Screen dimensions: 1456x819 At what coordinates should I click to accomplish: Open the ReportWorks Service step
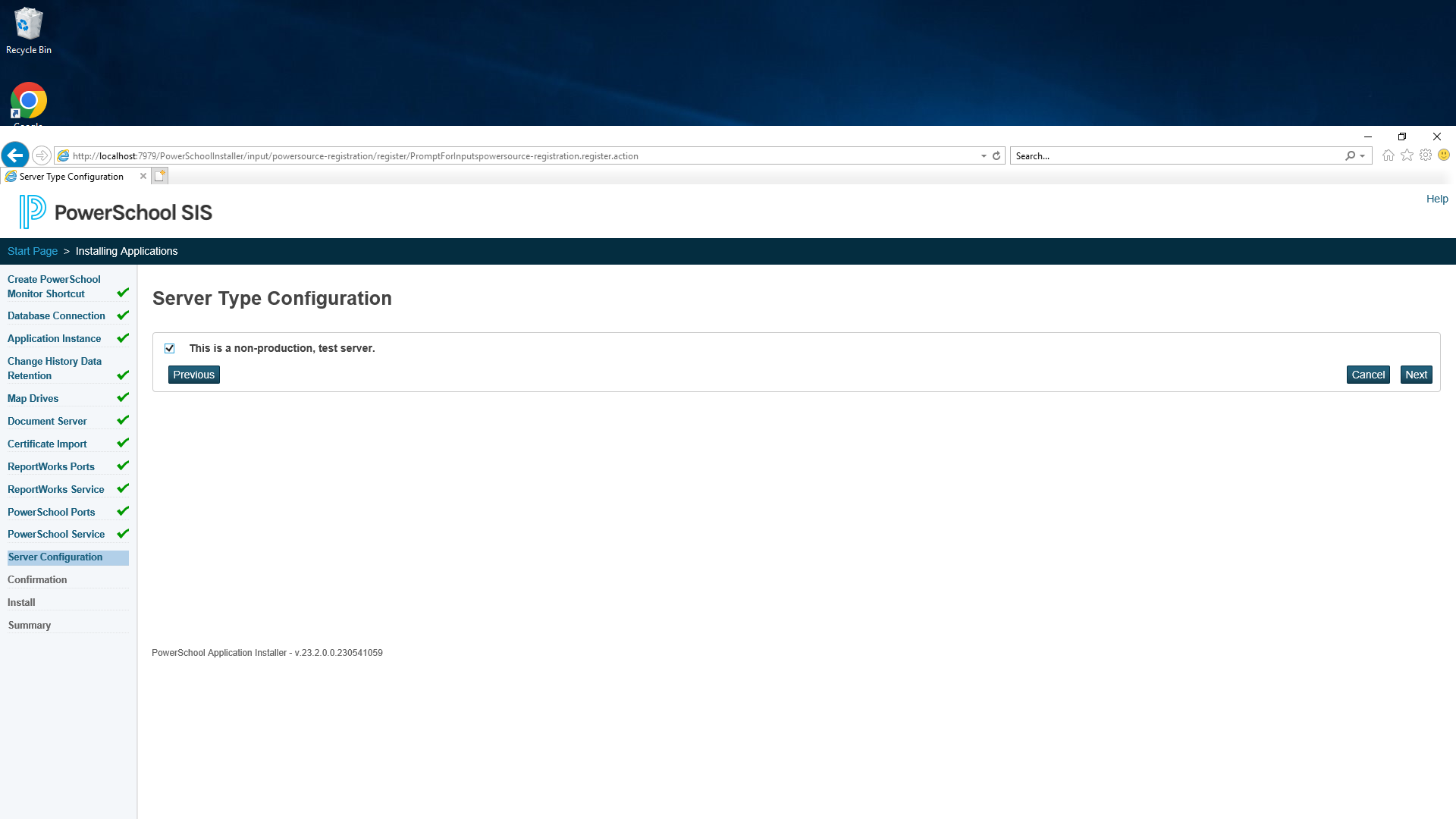pos(55,489)
